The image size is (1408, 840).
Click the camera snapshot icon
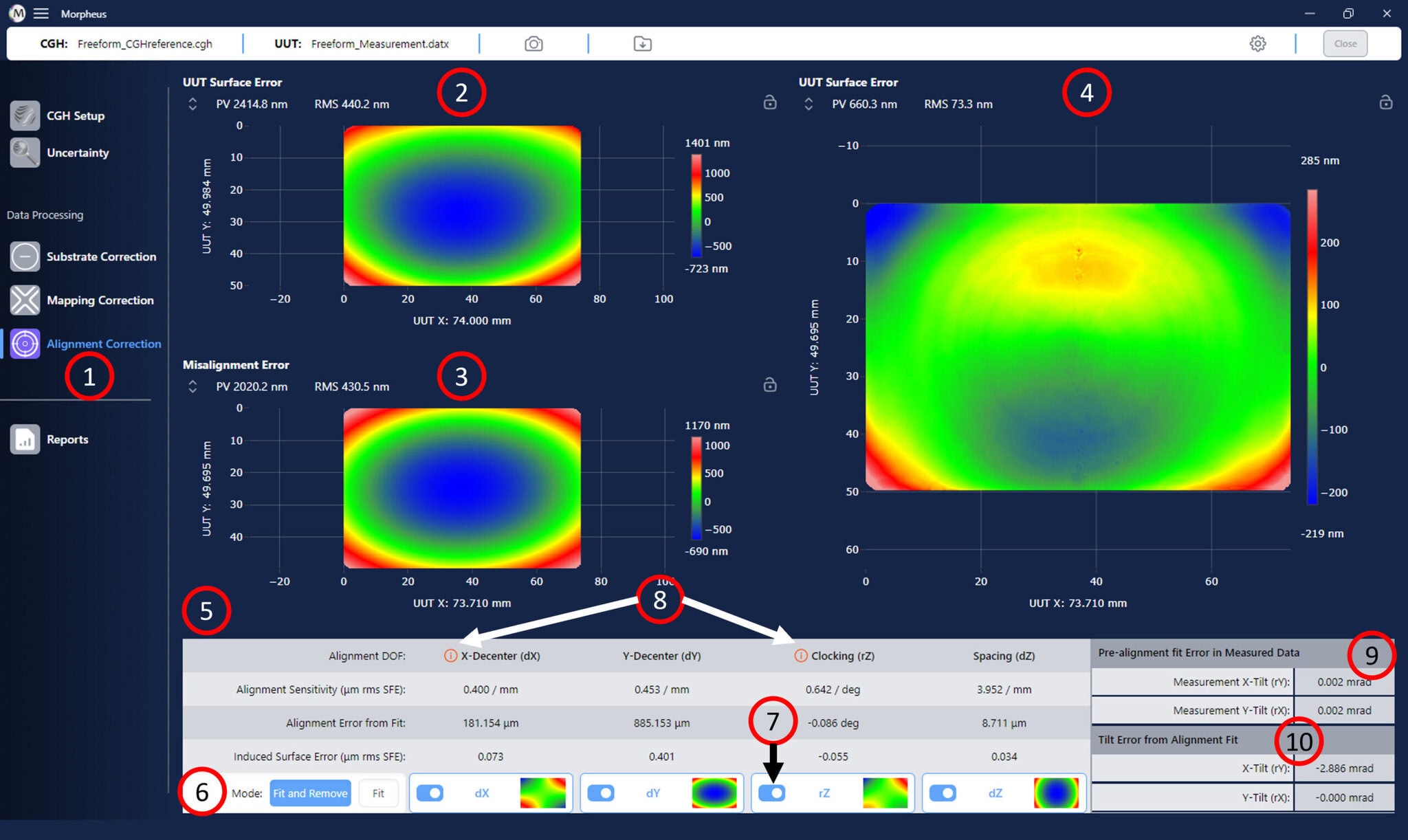pyautogui.click(x=533, y=44)
